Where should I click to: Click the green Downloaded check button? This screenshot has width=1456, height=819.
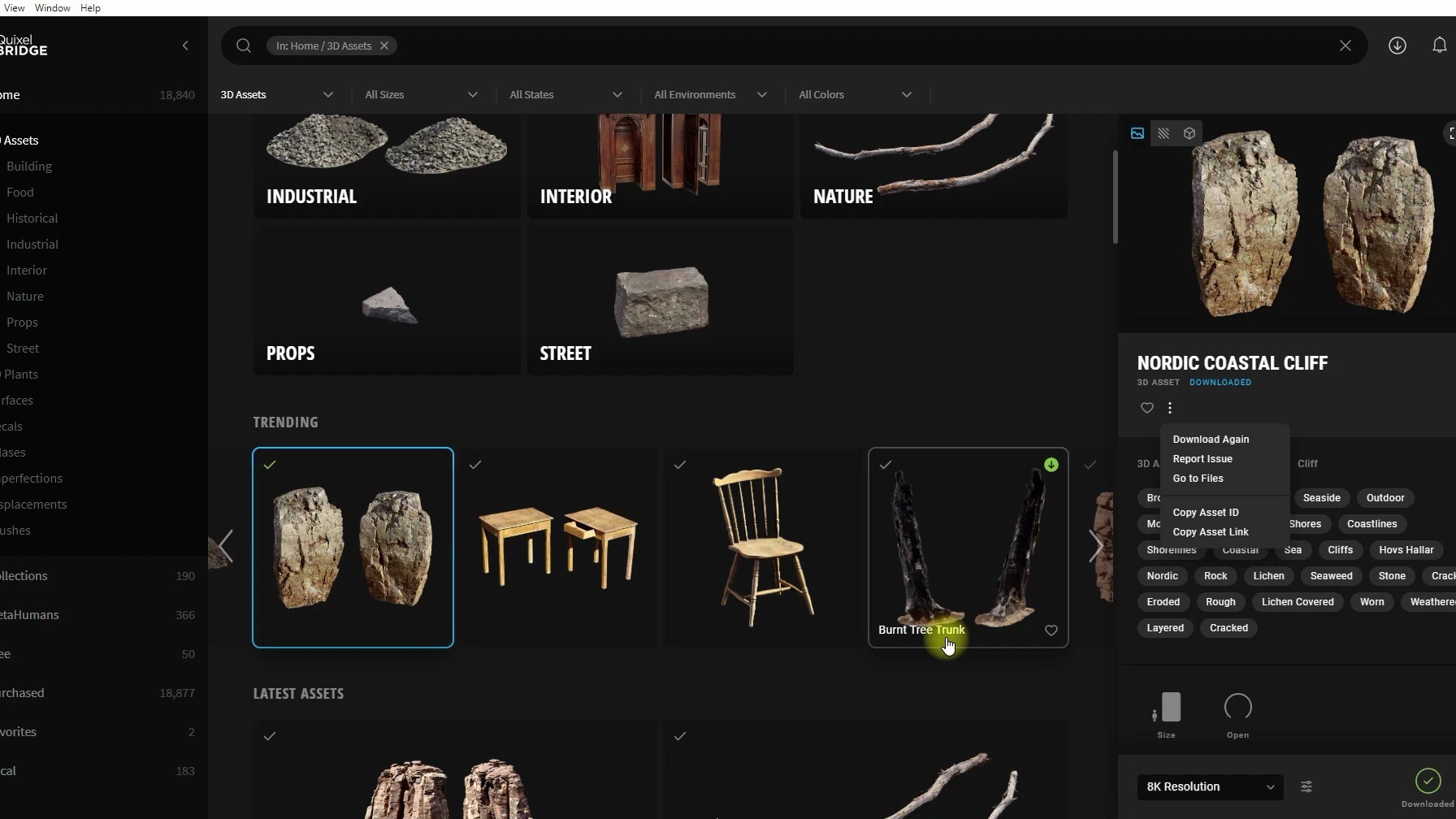point(1428,781)
